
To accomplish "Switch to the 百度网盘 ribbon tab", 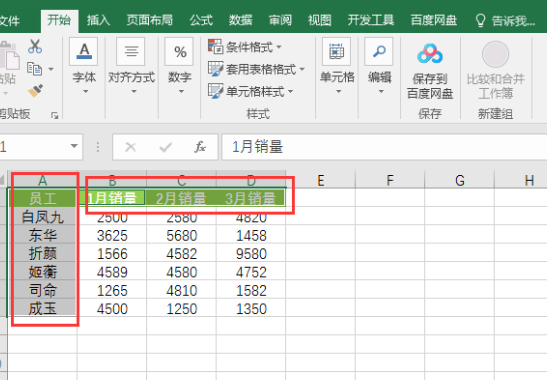I will [434, 20].
